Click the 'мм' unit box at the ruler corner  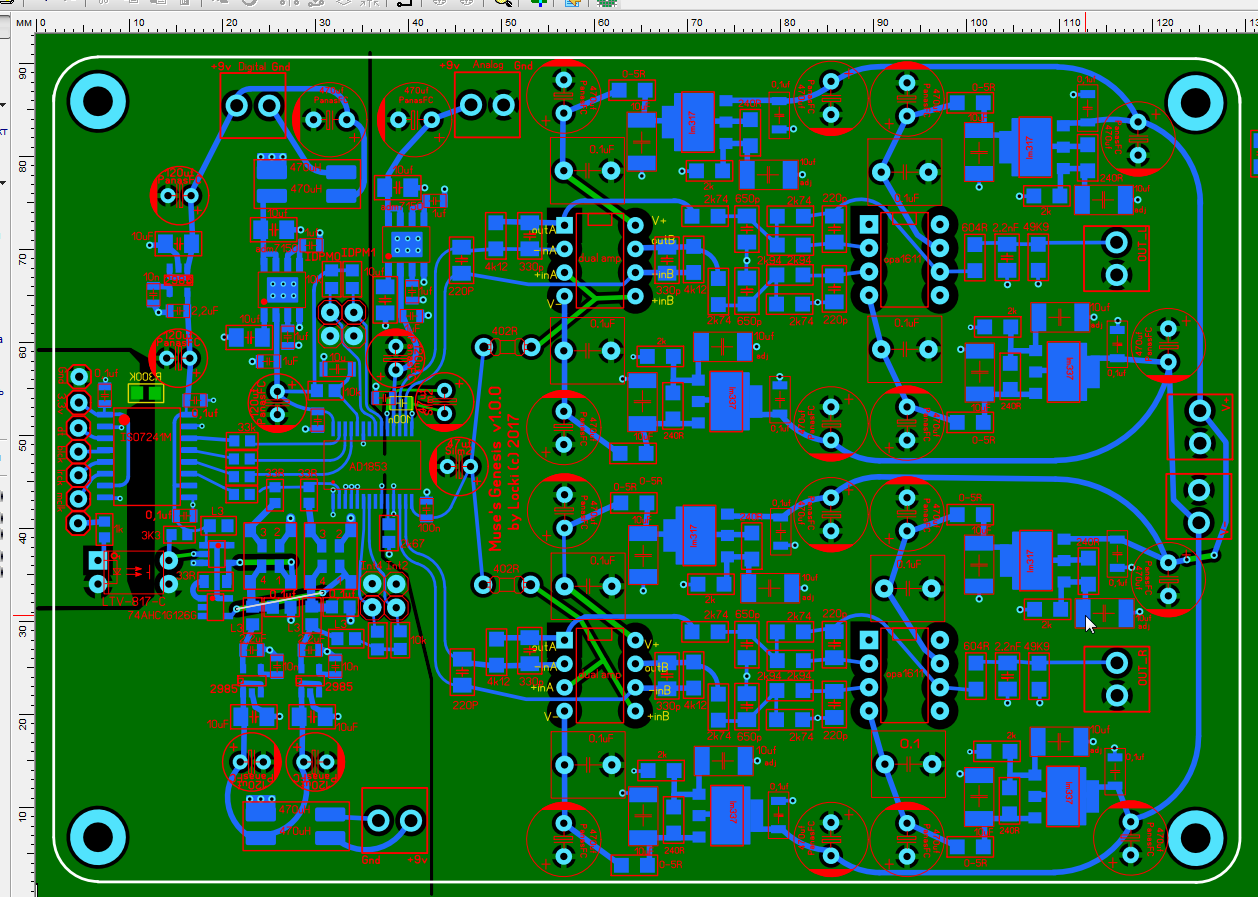click(18, 22)
